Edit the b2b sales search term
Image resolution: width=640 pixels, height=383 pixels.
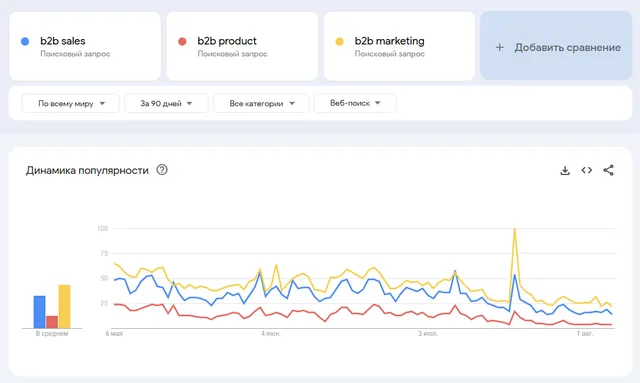pyautogui.click(x=63, y=41)
